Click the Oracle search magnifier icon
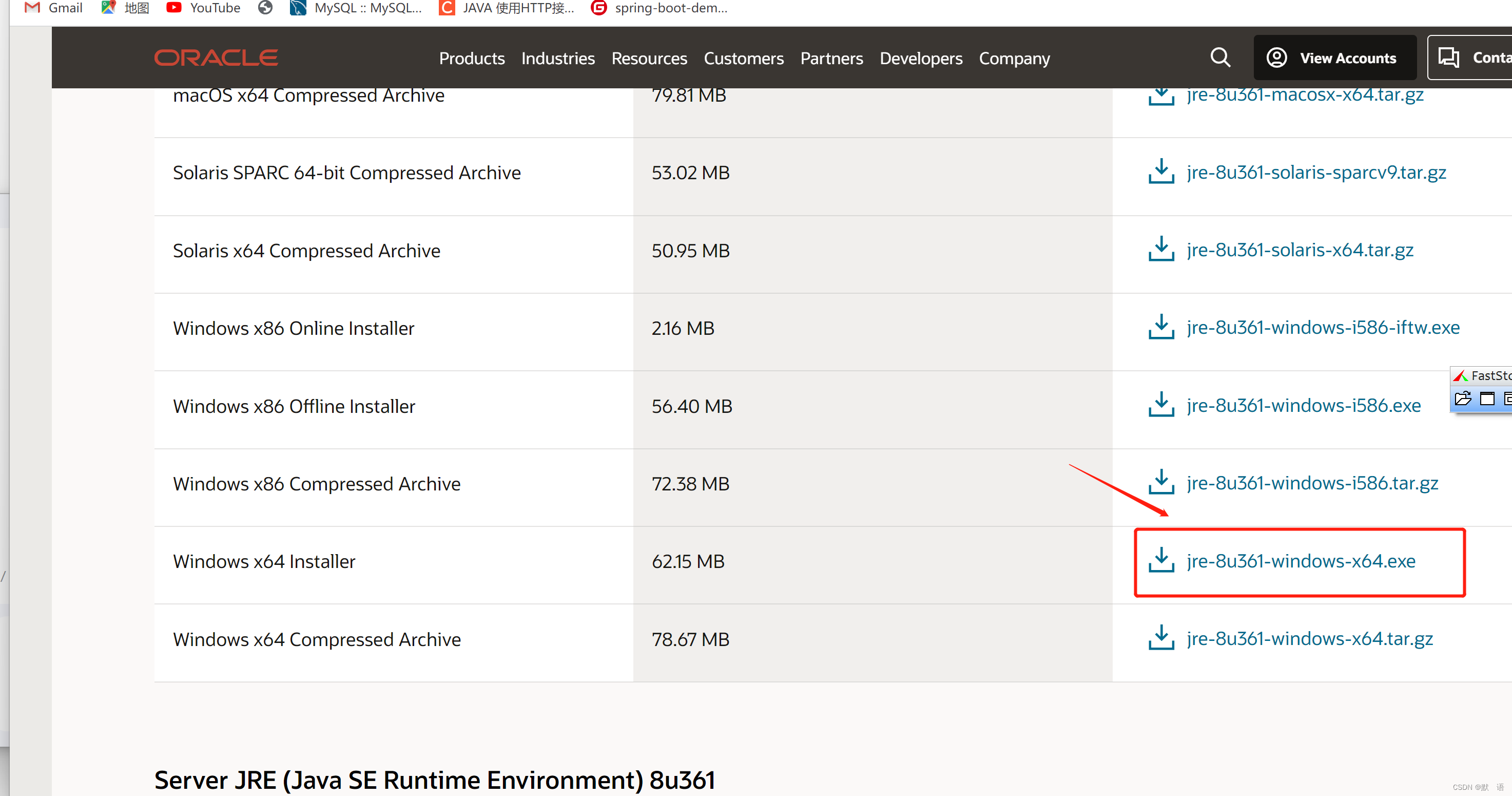 click(x=1219, y=58)
